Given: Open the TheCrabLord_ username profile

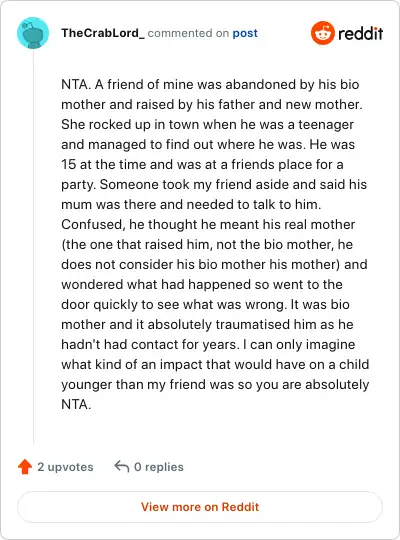Looking at the screenshot, I should point(103,33).
